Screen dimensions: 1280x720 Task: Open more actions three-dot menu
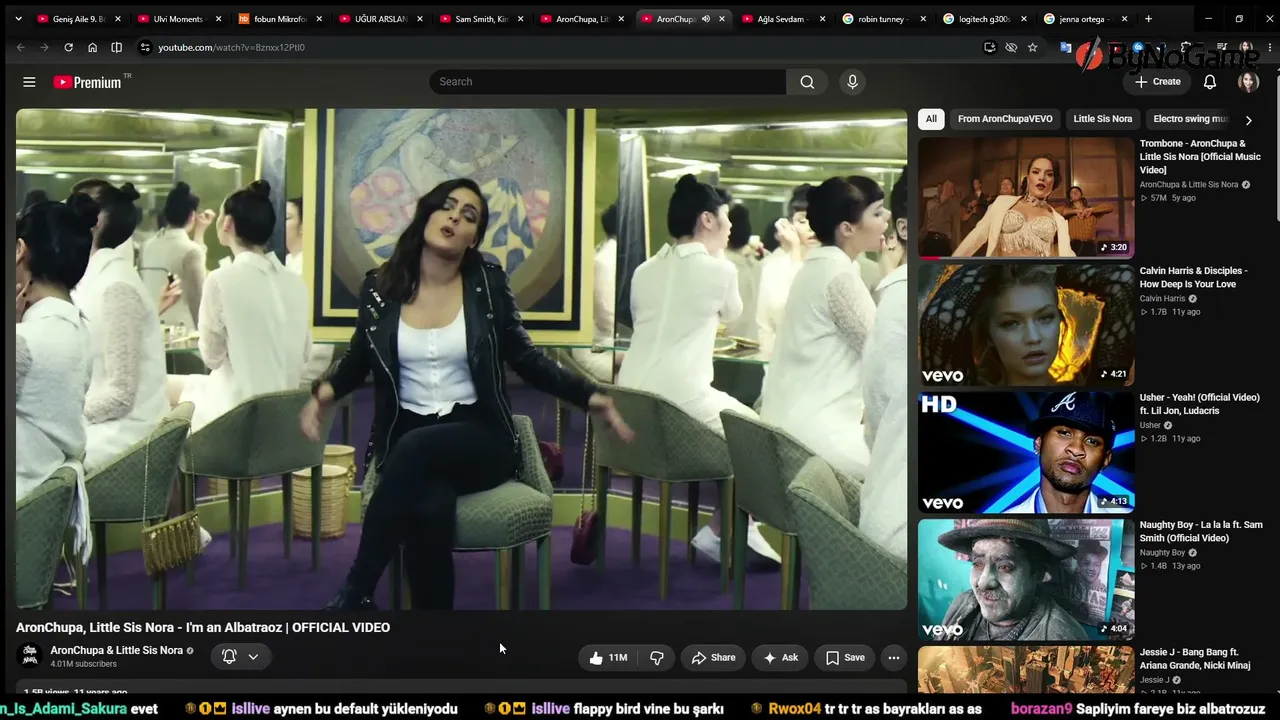tap(894, 657)
